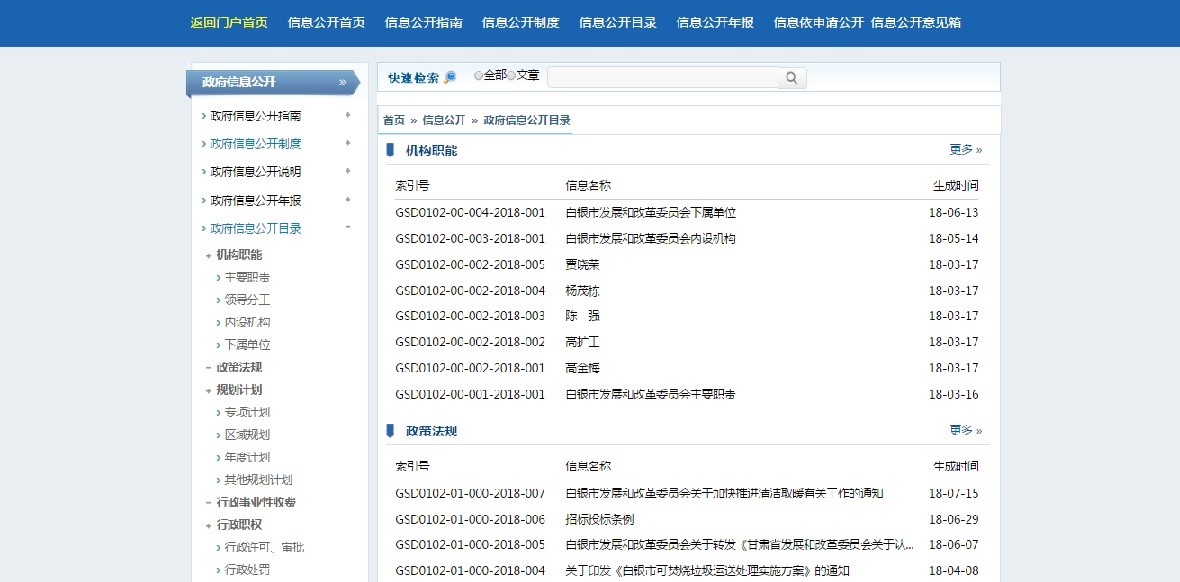Click the blue marker icon beside 政策法规 heading
The height and width of the screenshot is (582, 1180).
(390, 431)
